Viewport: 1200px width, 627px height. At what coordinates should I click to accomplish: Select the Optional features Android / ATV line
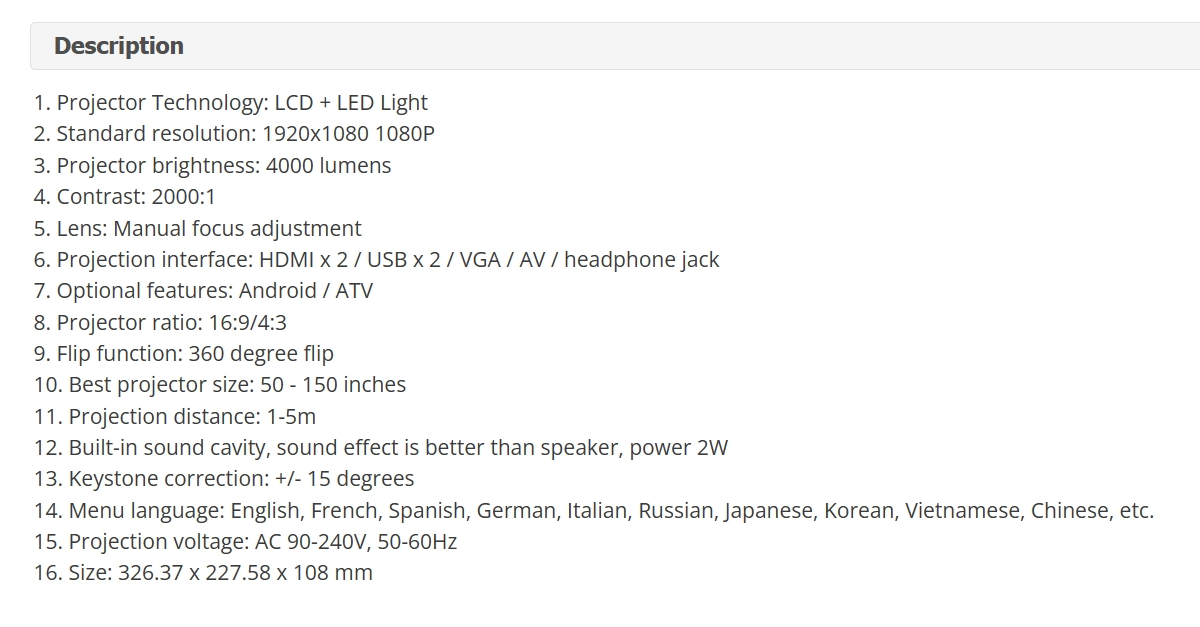tap(204, 291)
